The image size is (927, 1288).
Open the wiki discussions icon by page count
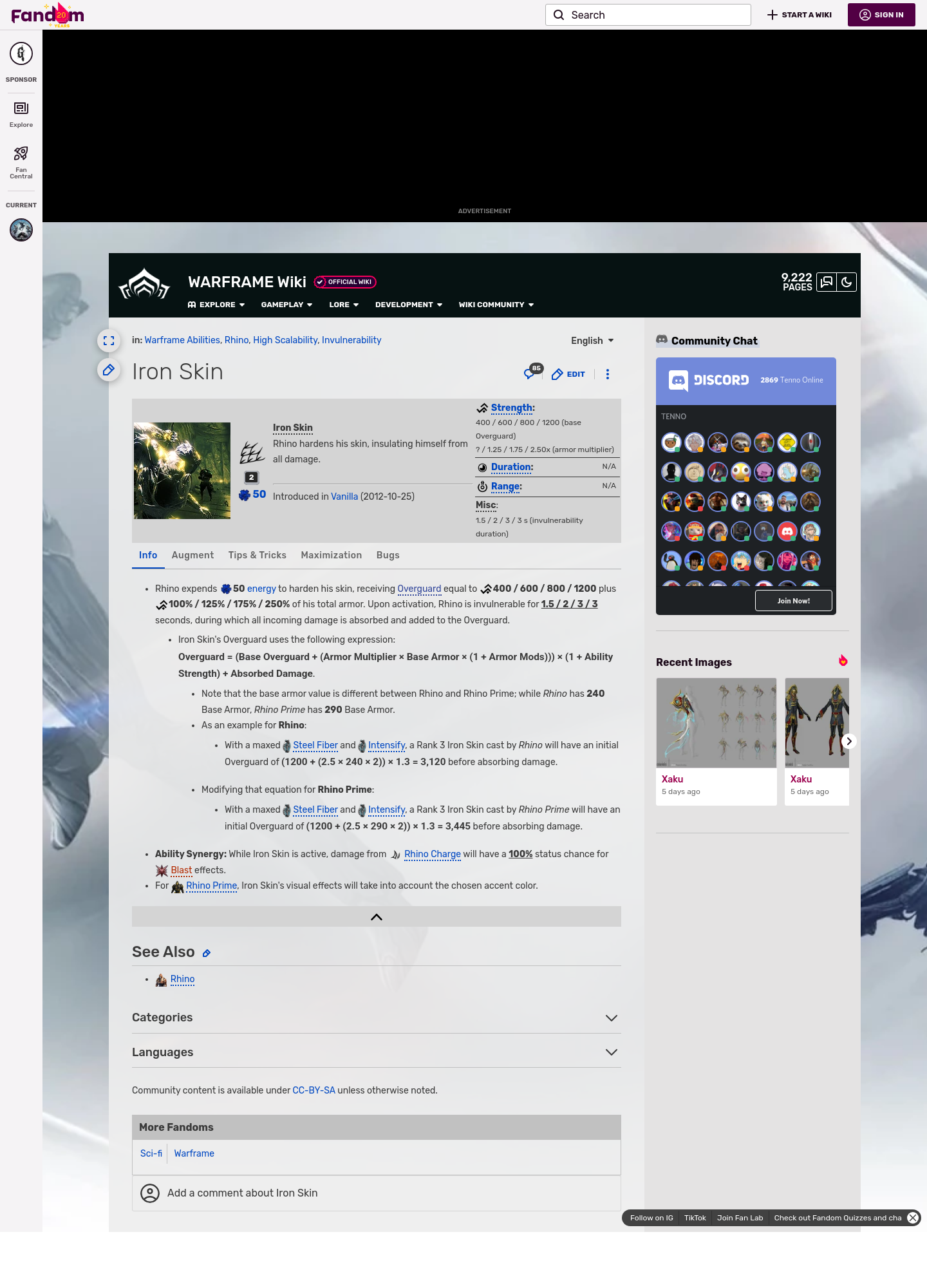pyautogui.click(x=827, y=282)
